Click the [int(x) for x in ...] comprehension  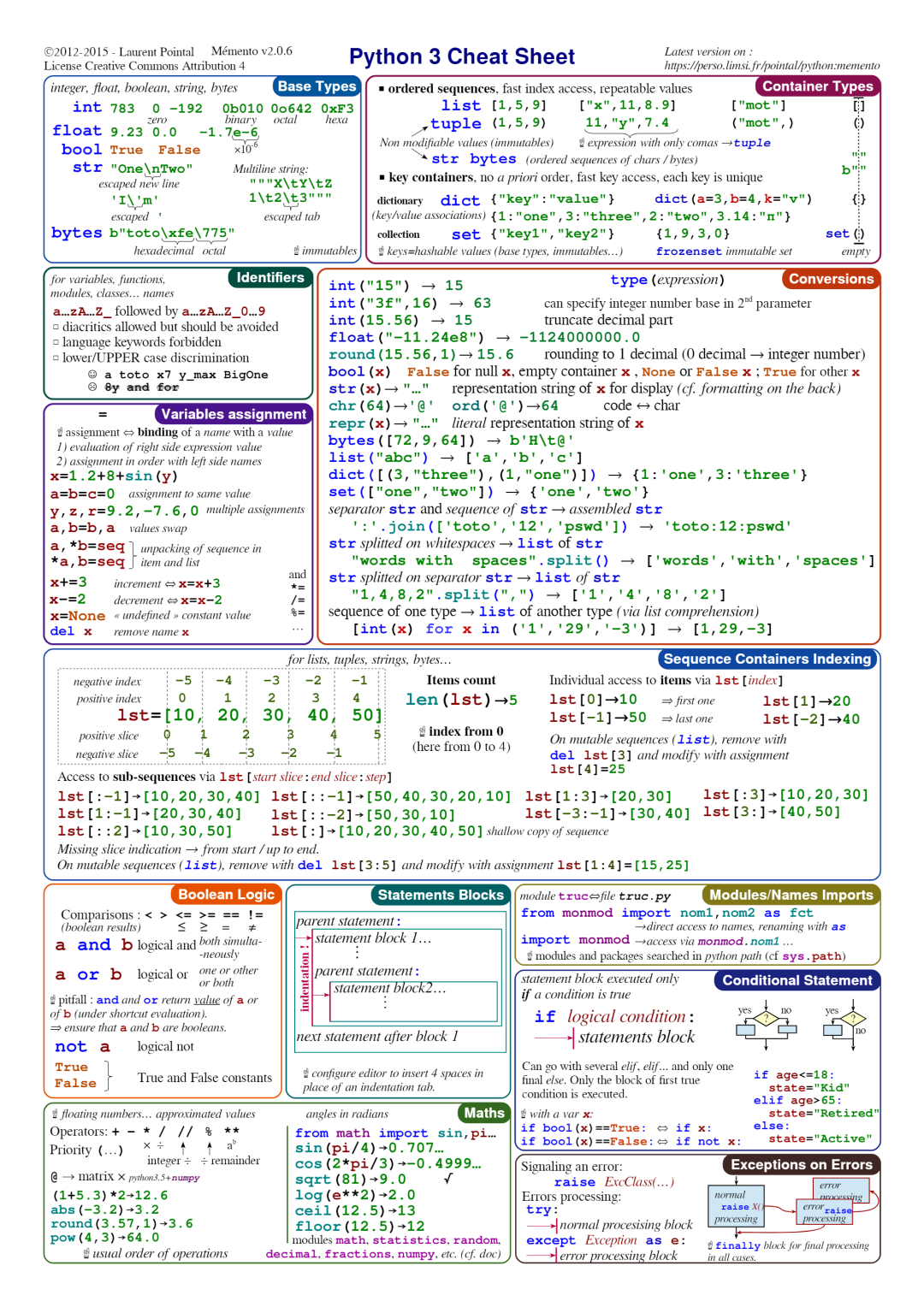tap(562, 629)
